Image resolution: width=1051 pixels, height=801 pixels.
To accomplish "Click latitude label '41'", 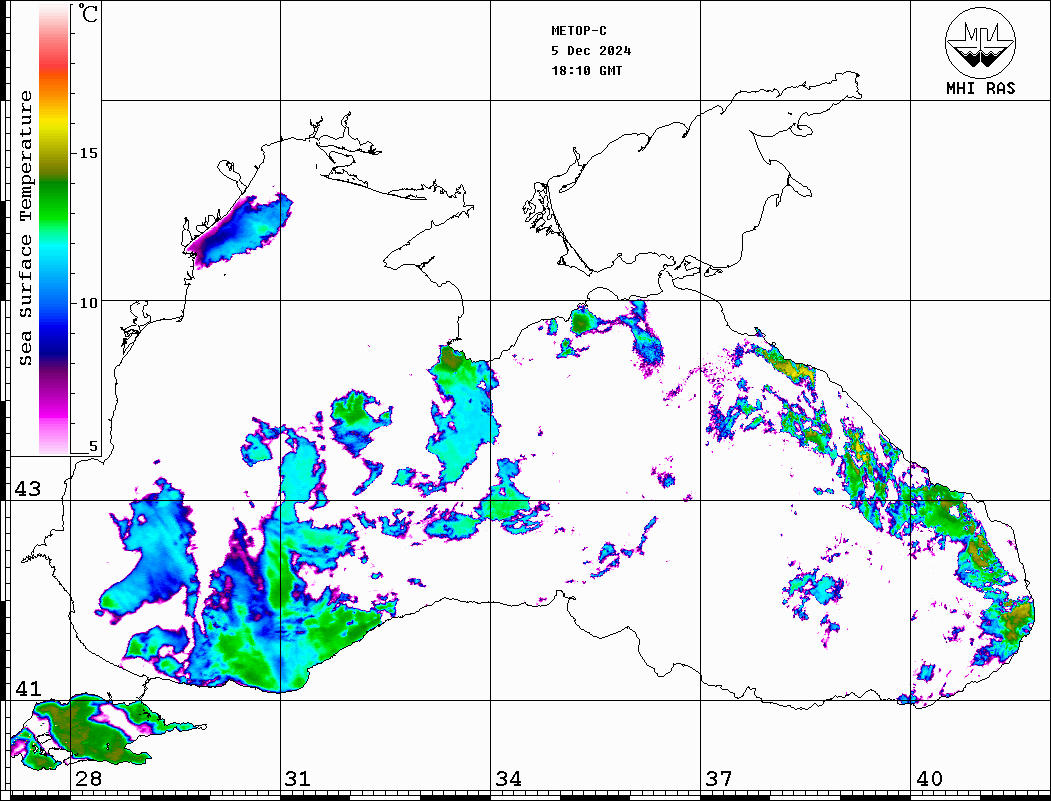I will 28,688.
